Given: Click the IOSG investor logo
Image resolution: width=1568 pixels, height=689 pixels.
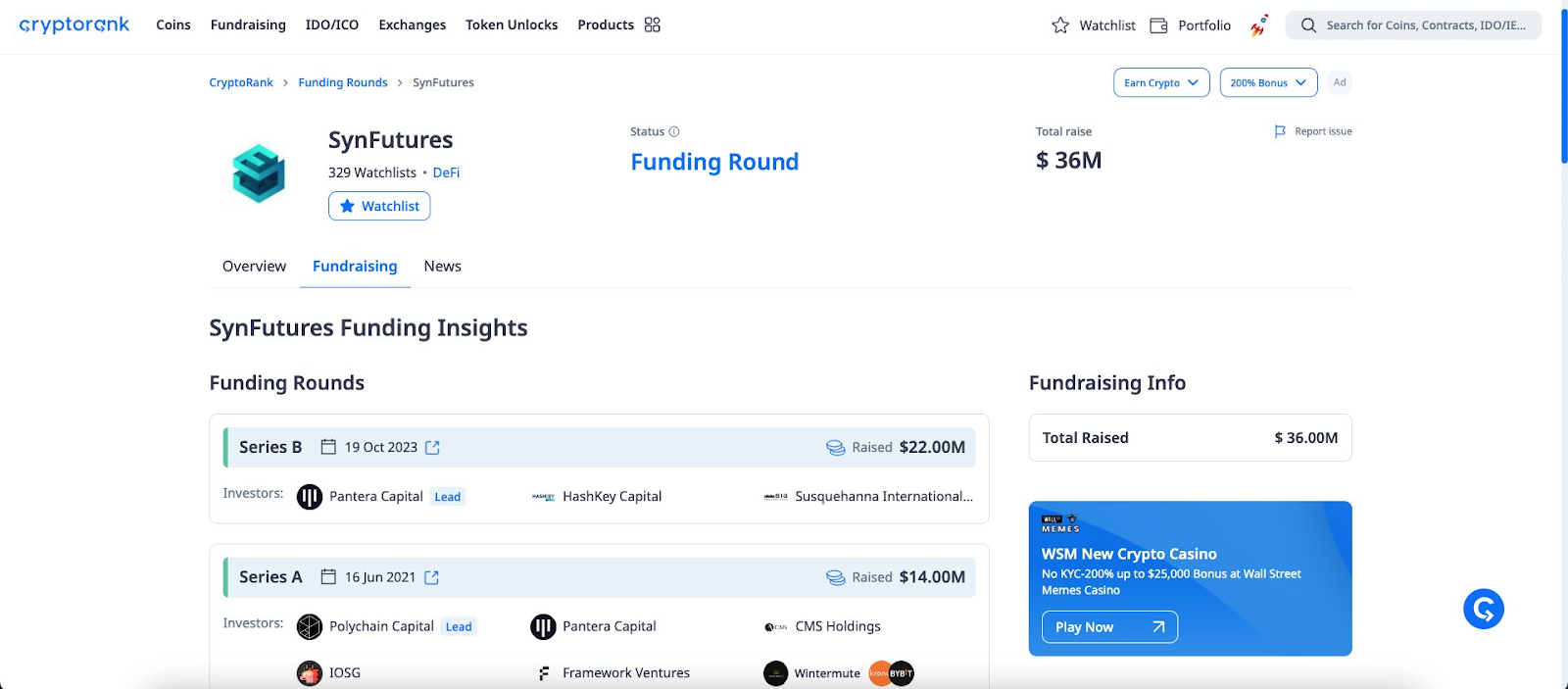Looking at the screenshot, I should point(310,673).
